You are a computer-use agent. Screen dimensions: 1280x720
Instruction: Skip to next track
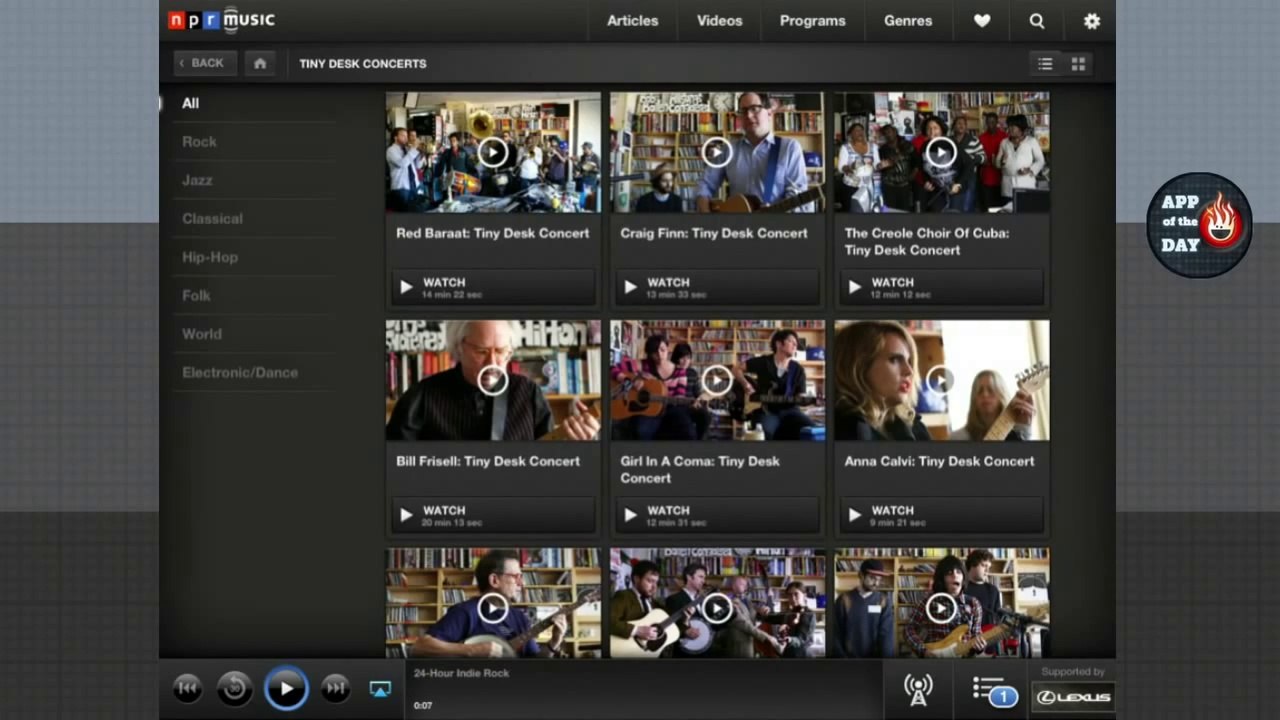pos(335,688)
